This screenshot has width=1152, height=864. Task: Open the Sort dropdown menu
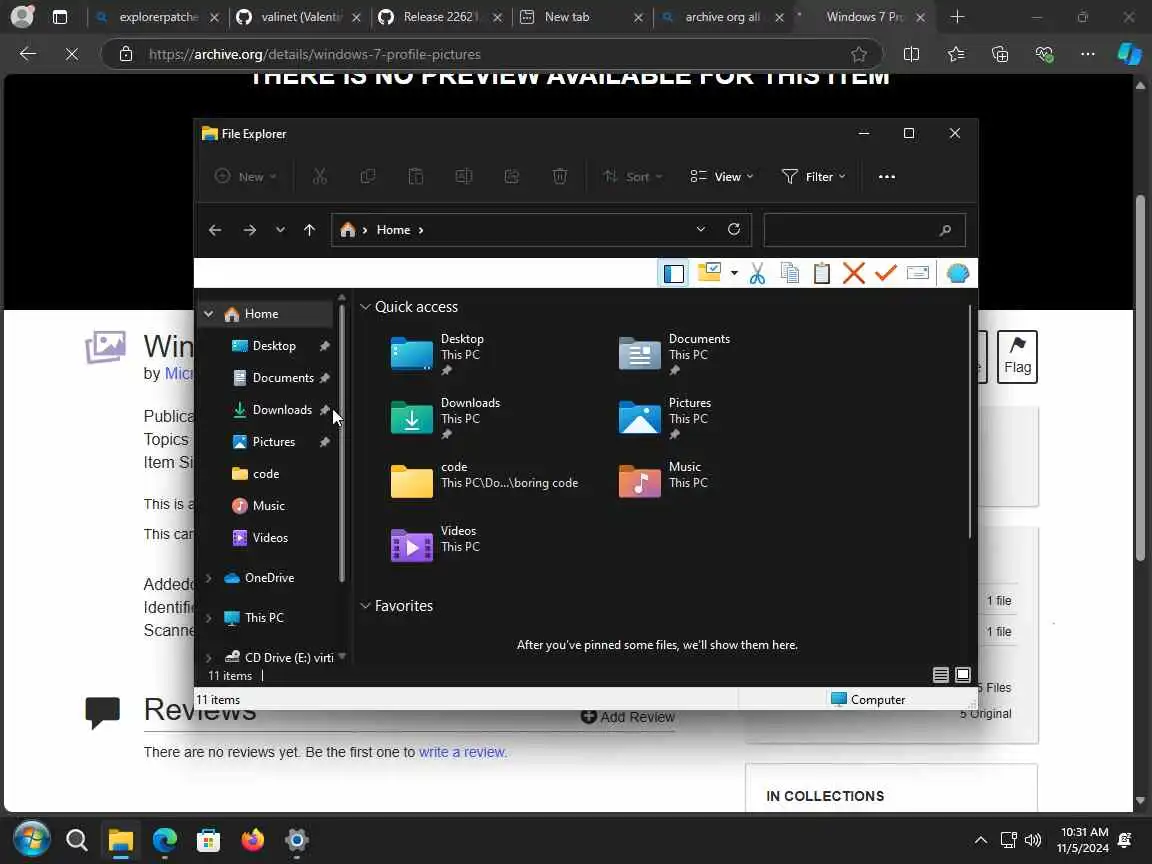(x=633, y=176)
